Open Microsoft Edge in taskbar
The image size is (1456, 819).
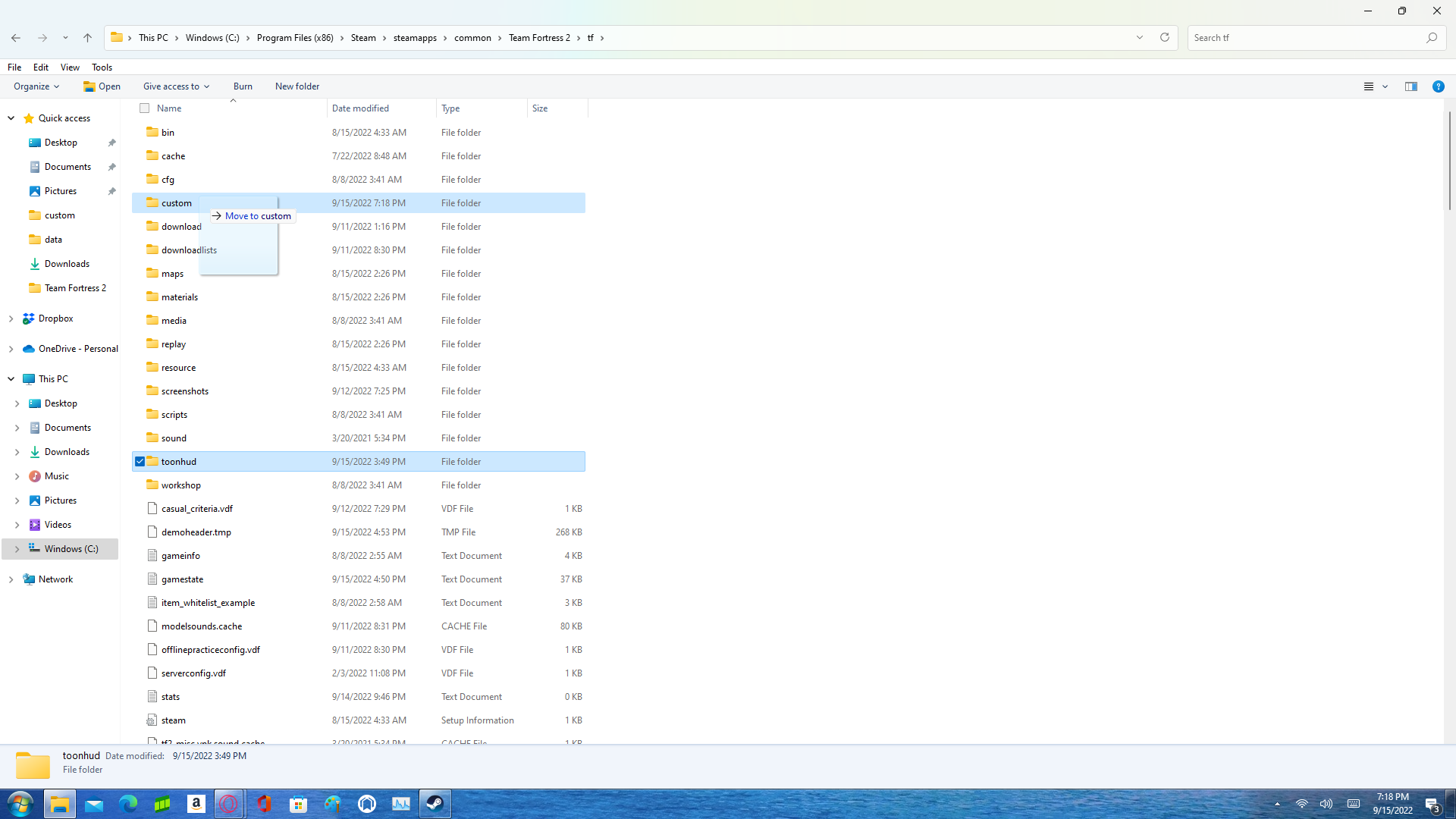[x=128, y=804]
